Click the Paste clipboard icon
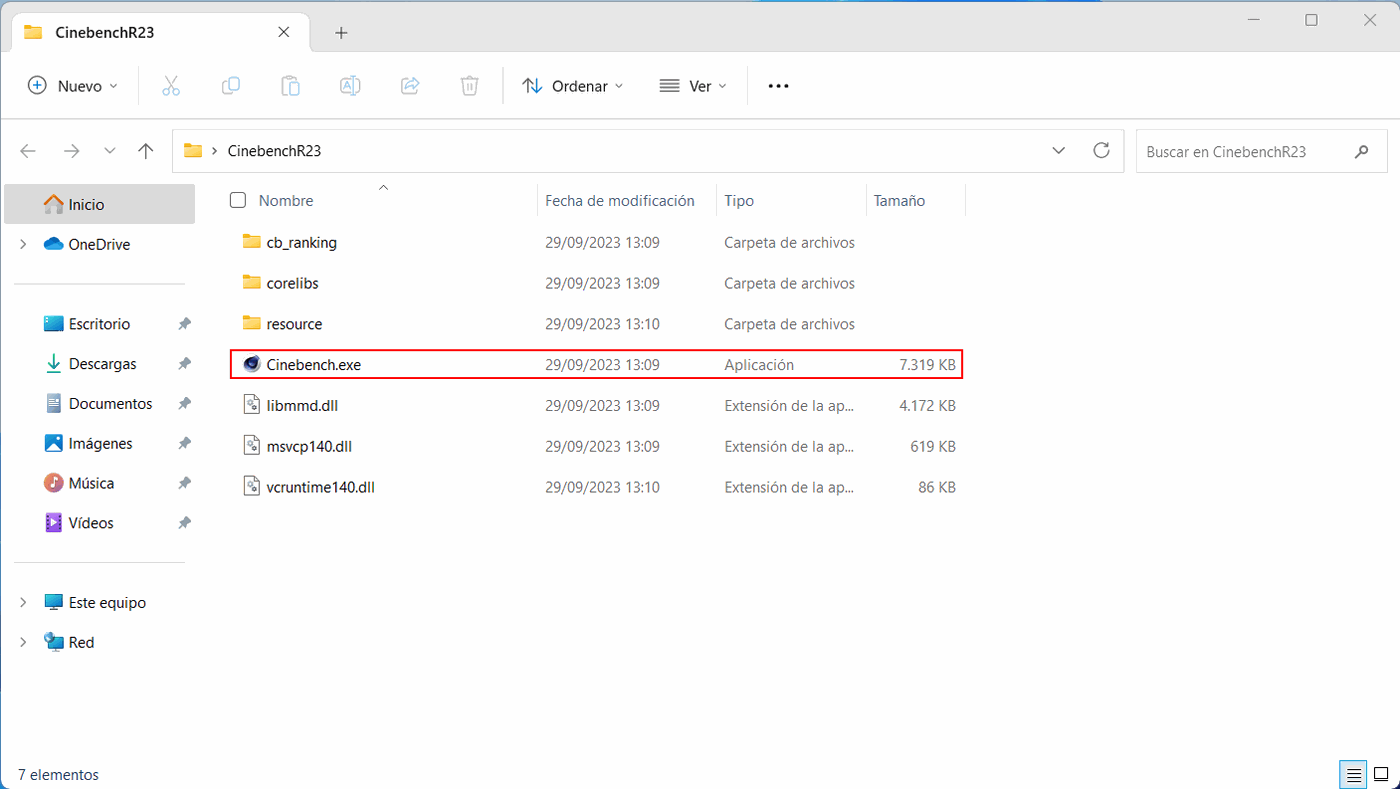The image size is (1400, 789). (x=290, y=86)
